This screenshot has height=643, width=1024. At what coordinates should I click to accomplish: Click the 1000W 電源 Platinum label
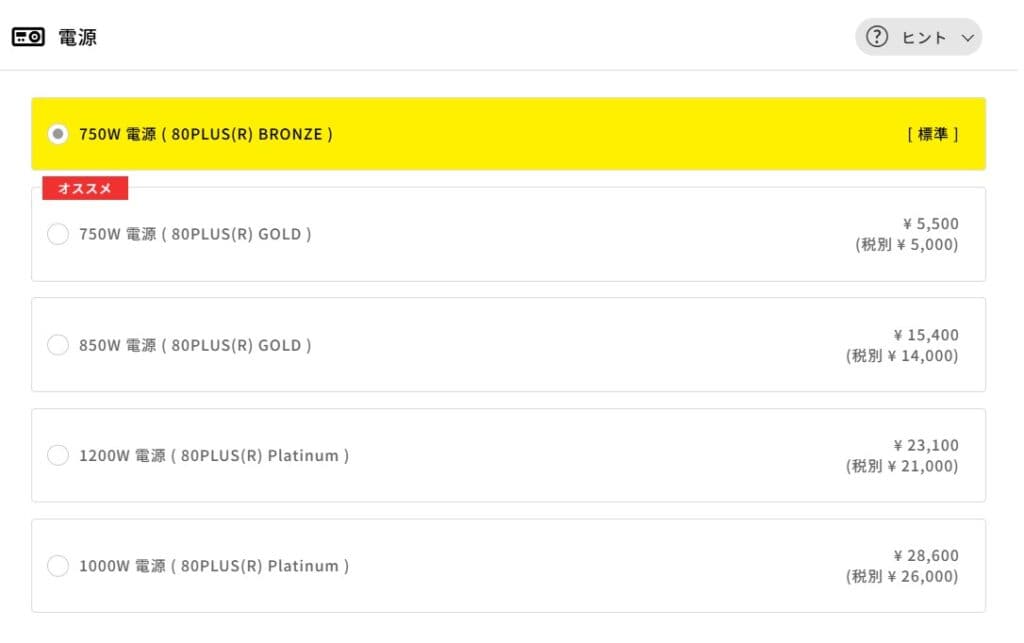[214, 566]
